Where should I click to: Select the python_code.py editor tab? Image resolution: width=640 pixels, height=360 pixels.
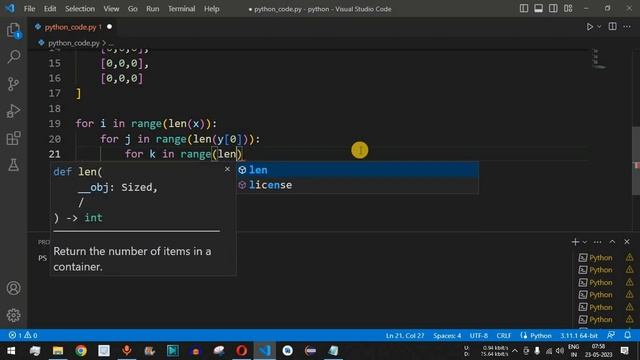71,27
